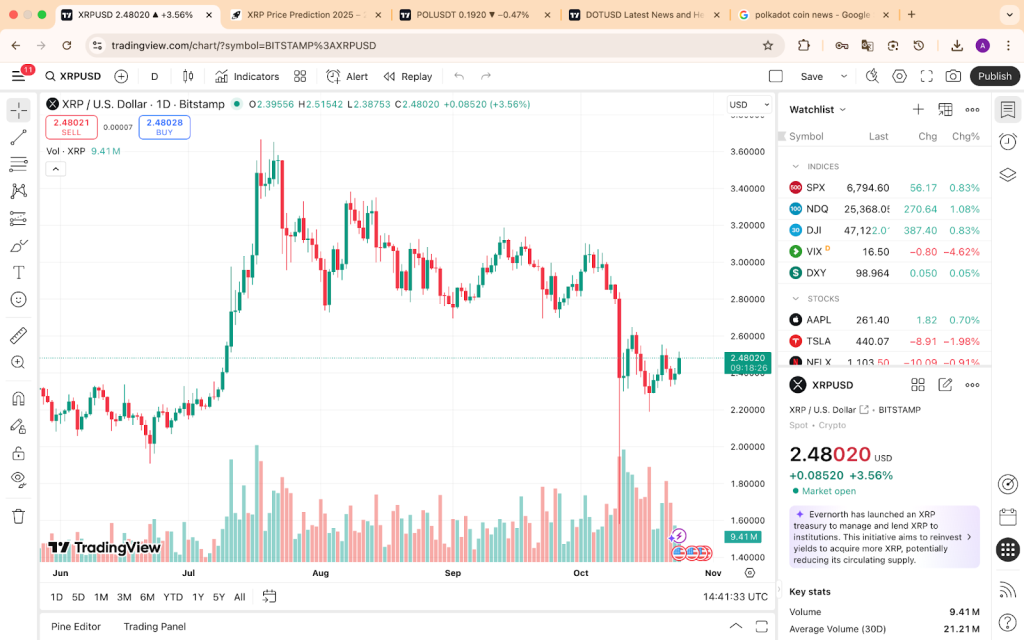Open the Object Tree panel in right sidebar

tap(1007, 173)
